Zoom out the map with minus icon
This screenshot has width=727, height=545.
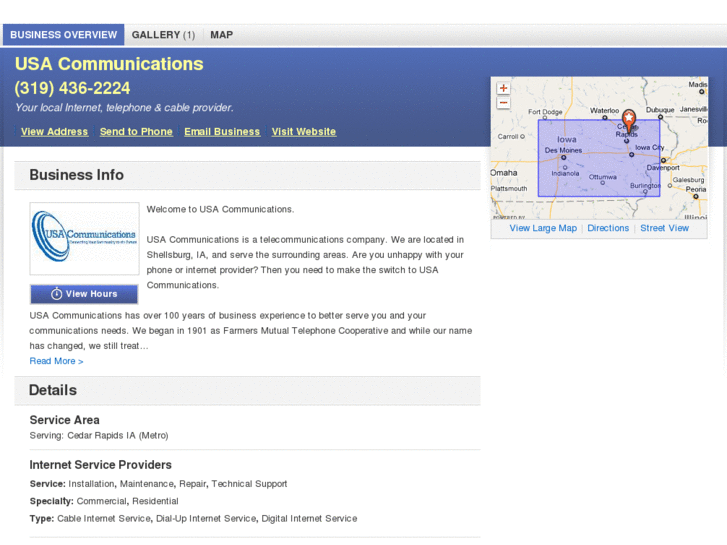[x=503, y=103]
